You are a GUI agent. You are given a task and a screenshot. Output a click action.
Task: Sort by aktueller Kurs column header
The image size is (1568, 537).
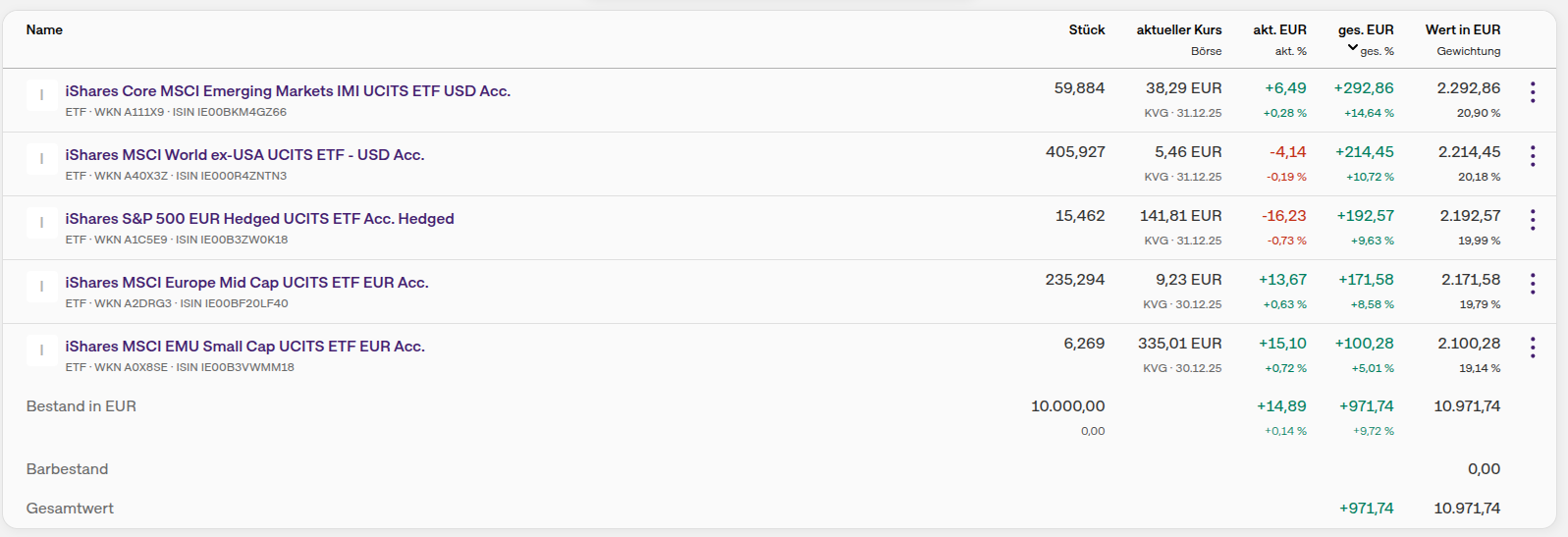coord(1178,30)
